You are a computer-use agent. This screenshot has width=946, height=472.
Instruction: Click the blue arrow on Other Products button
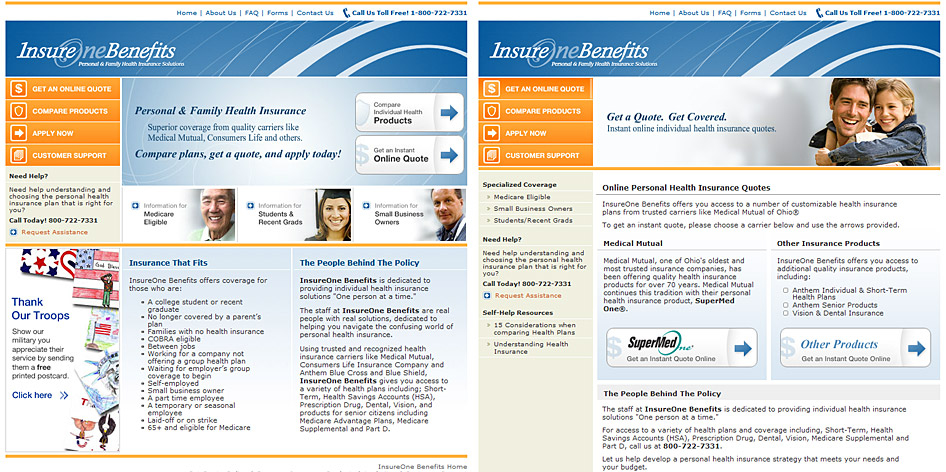[x=915, y=348]
